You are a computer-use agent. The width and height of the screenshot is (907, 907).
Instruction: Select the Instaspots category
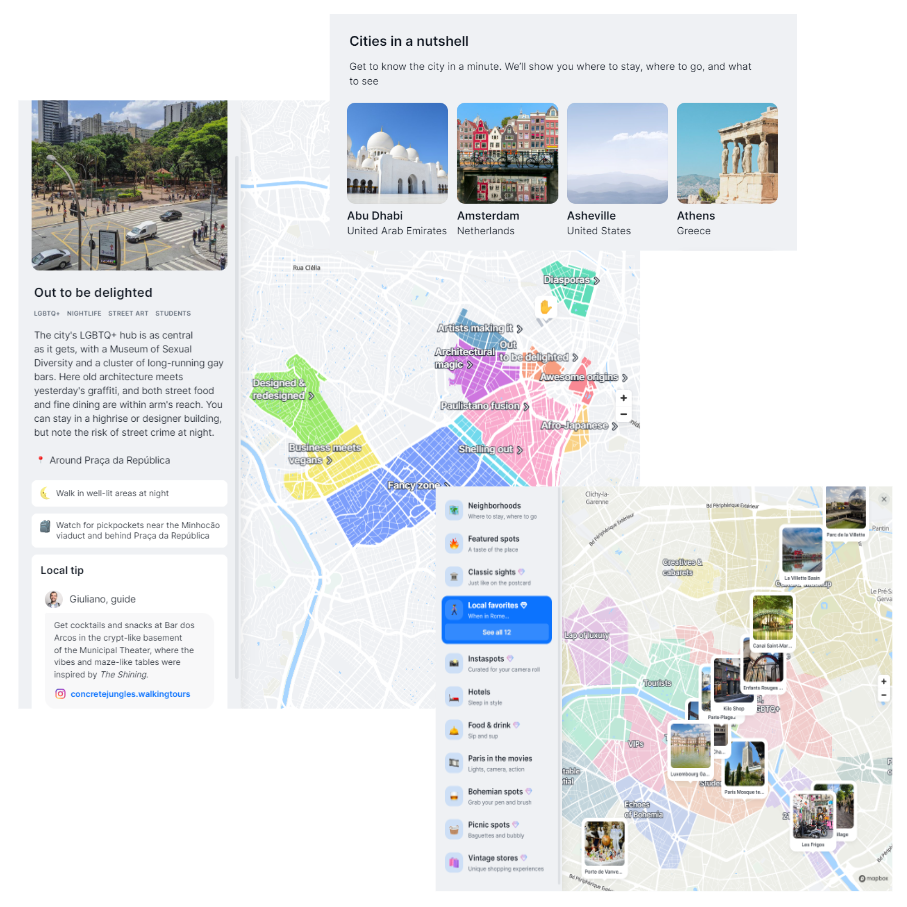pos(496,663)
